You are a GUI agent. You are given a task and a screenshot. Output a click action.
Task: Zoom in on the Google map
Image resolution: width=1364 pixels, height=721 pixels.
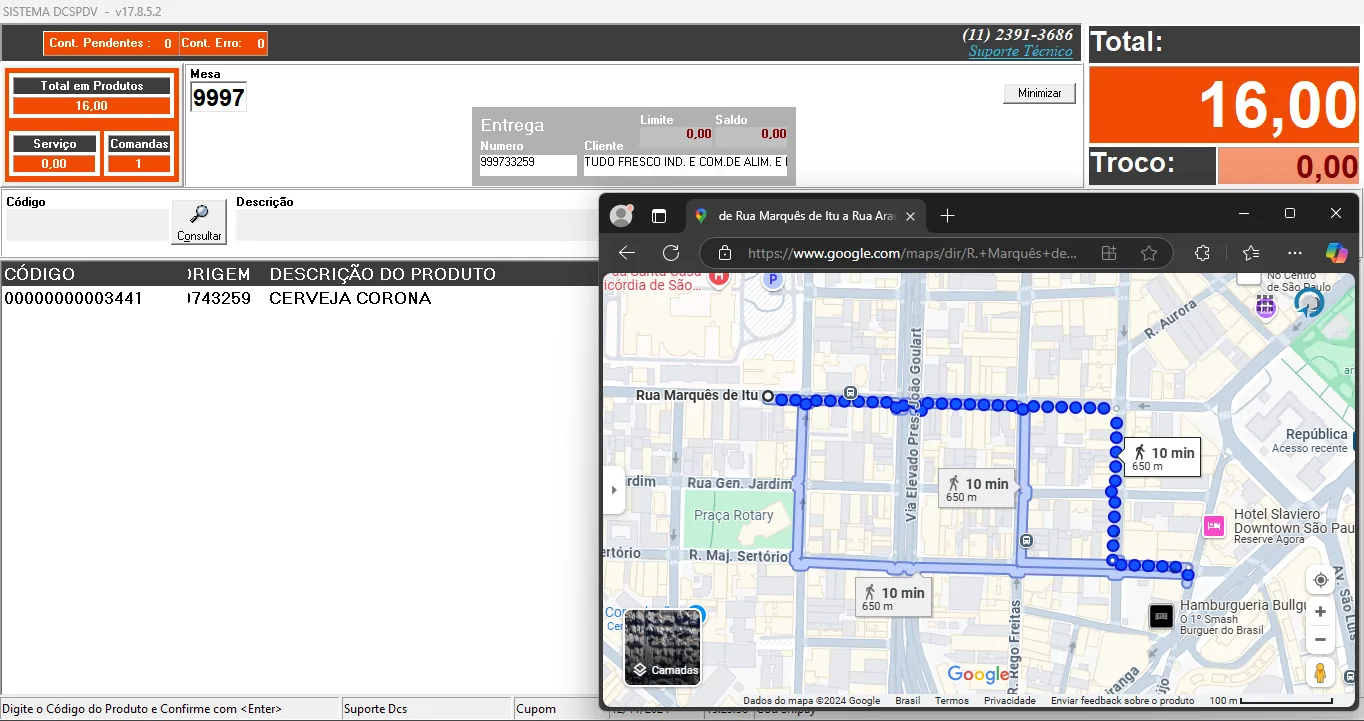[1320, 612]
